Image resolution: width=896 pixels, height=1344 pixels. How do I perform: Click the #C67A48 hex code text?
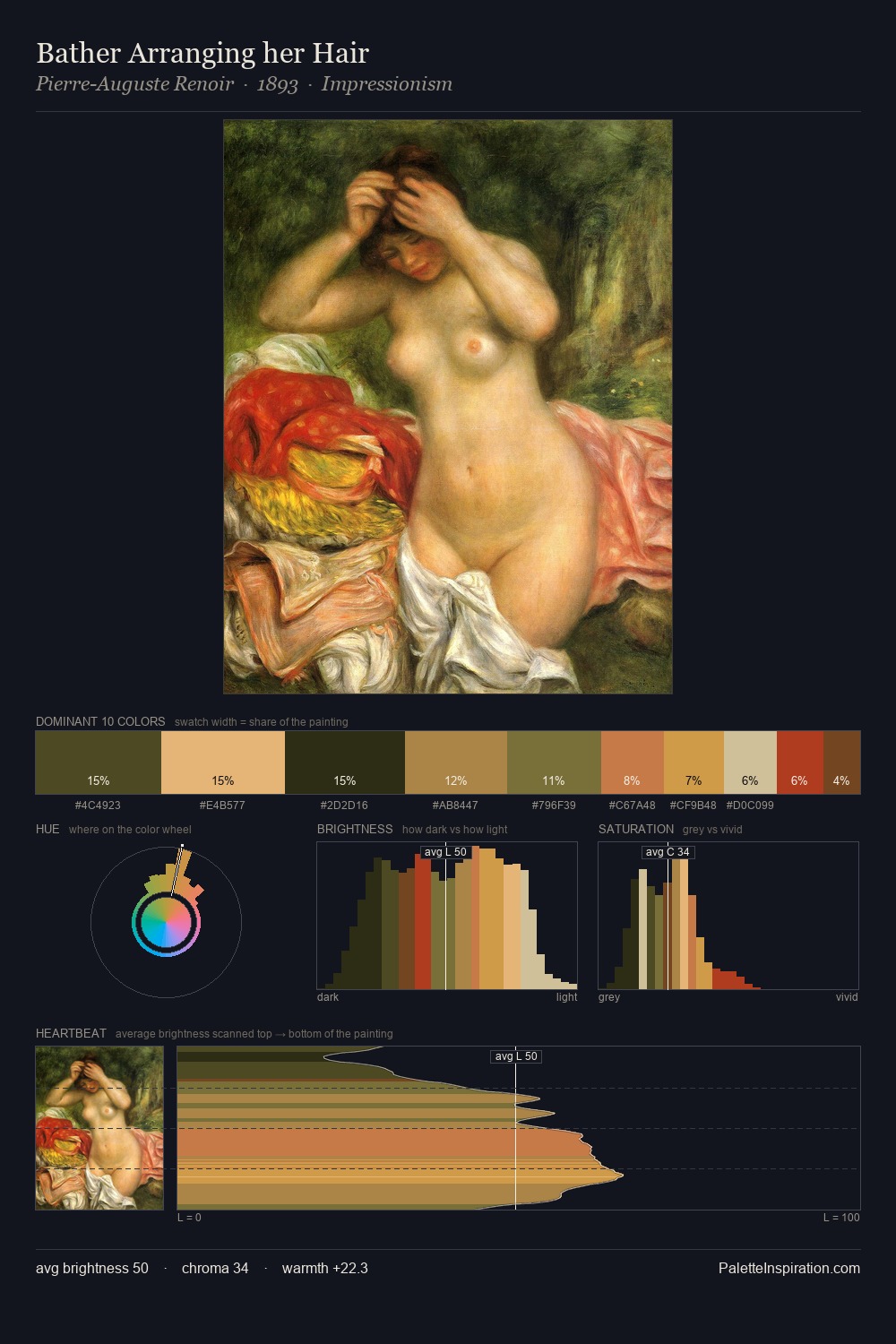click(x=632, y=806)
